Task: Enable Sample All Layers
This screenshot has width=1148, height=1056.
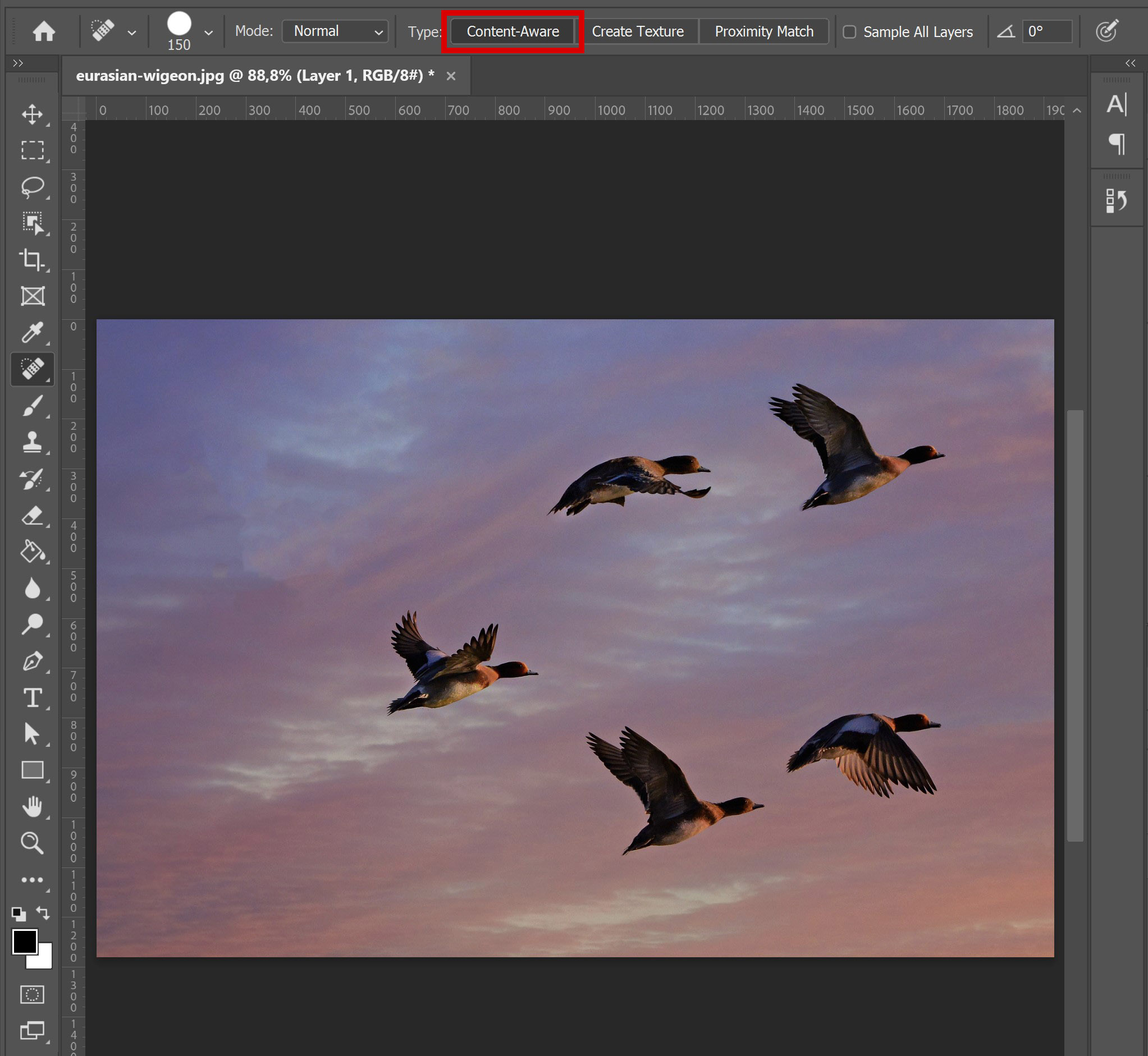Action: (850, 31)
